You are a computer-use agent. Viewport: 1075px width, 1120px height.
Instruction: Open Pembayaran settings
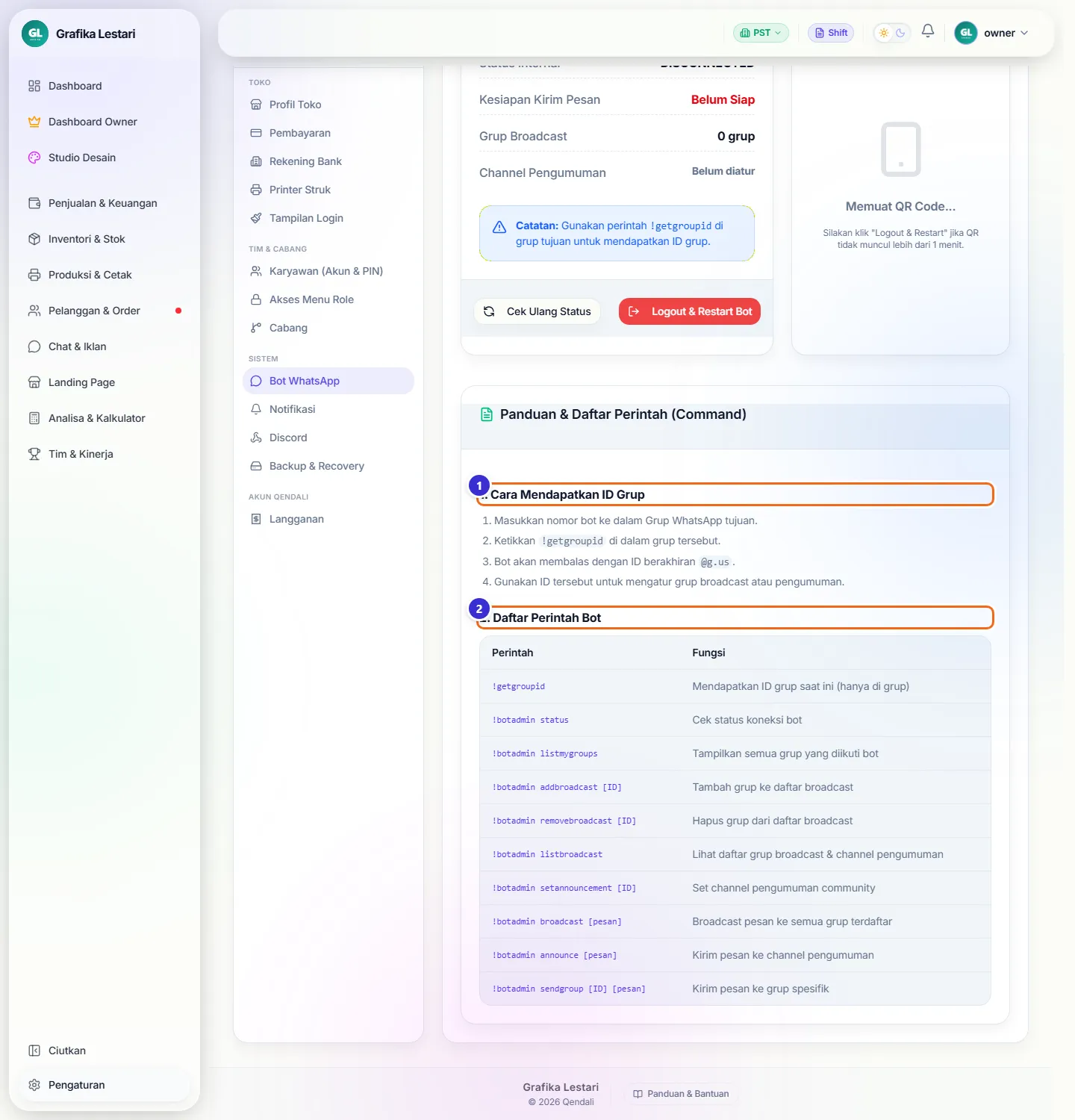[328, 133]
